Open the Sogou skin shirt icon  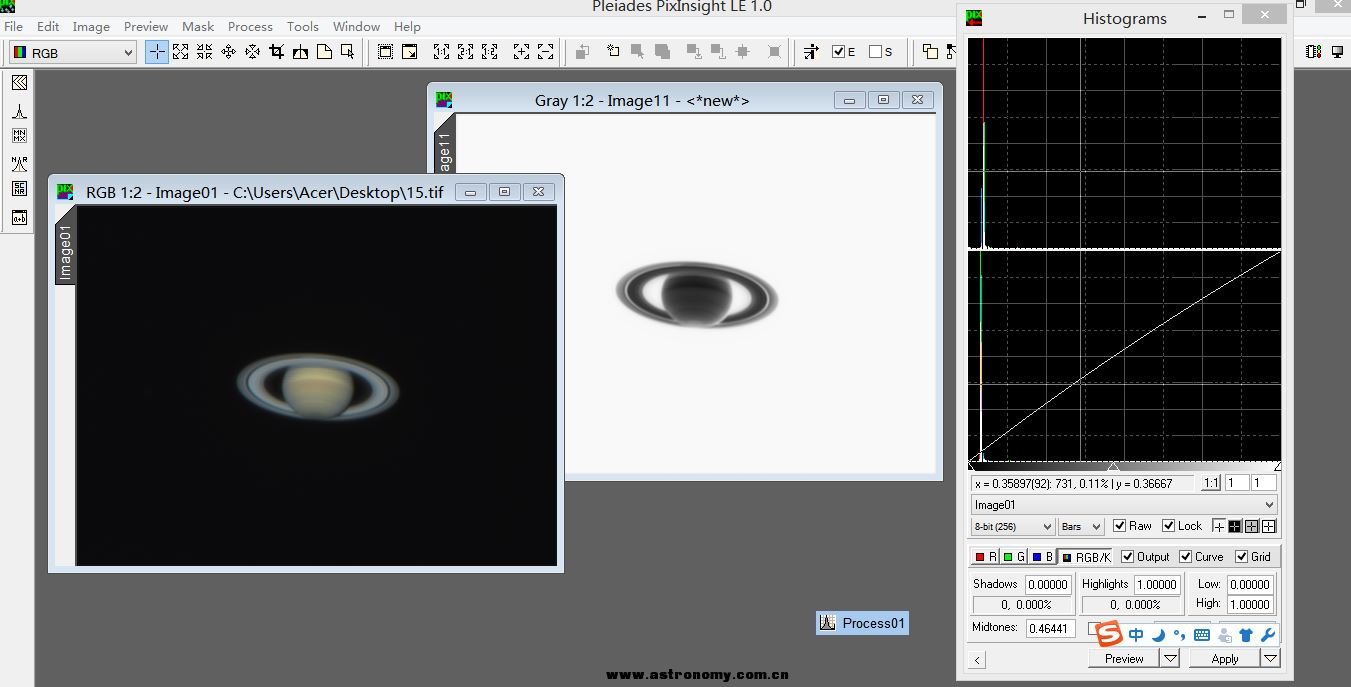(x=1246, y=634)
